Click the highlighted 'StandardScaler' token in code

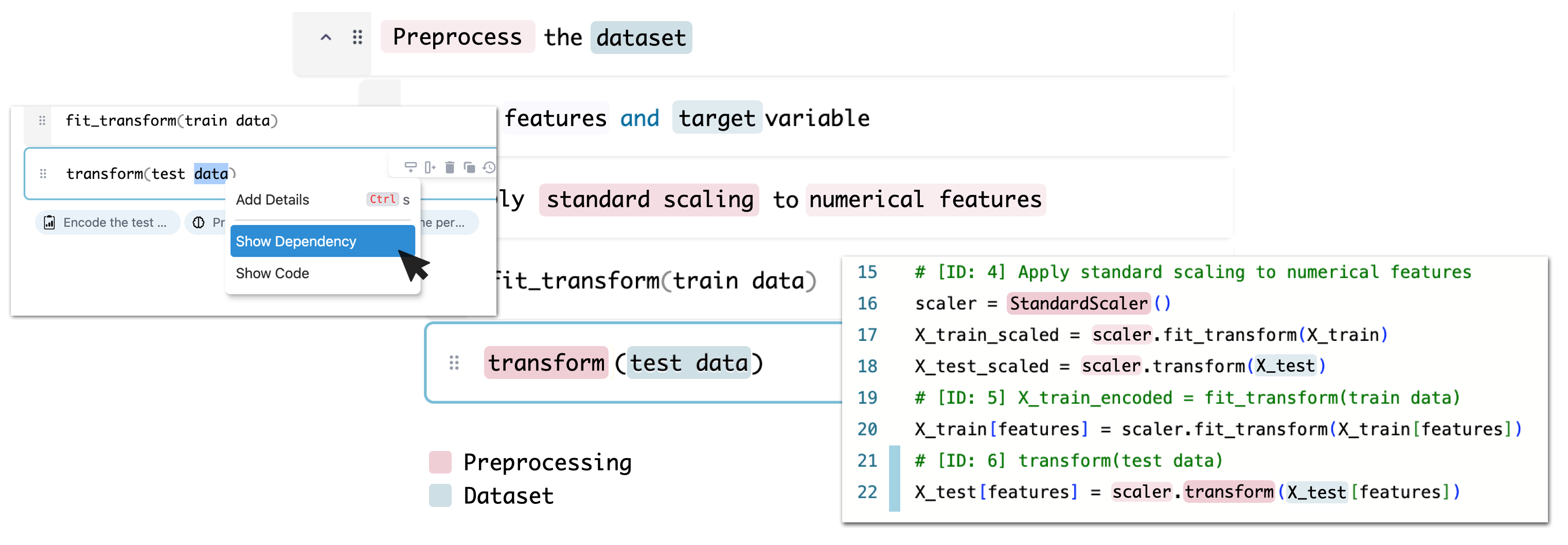1078,303
